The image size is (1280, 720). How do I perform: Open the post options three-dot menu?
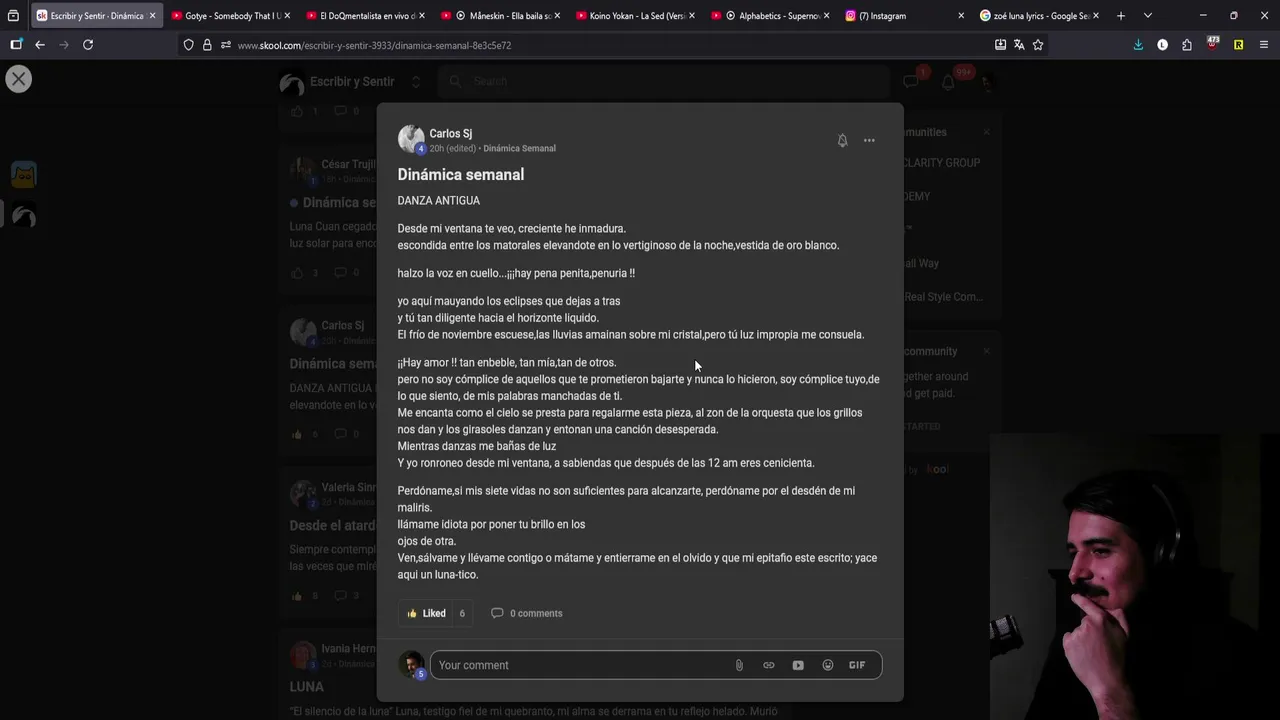(x=869, y=141)
